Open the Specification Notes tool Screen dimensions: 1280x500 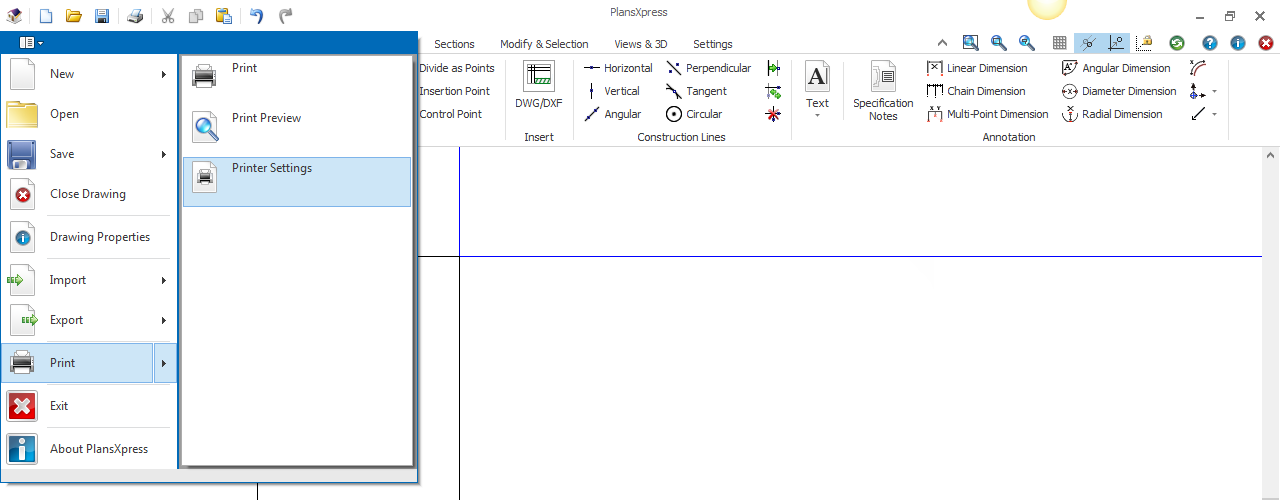pos(883,91)
